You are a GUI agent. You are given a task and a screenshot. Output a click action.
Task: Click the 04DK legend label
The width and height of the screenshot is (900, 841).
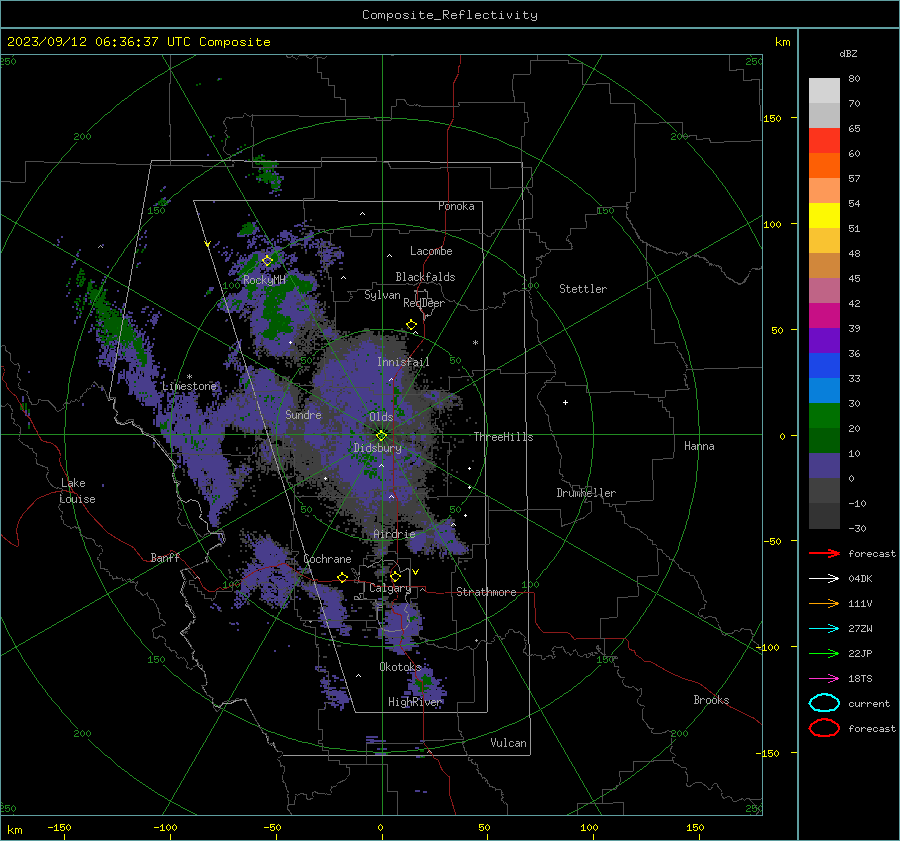pyautogui.click(x=860, y=579)
